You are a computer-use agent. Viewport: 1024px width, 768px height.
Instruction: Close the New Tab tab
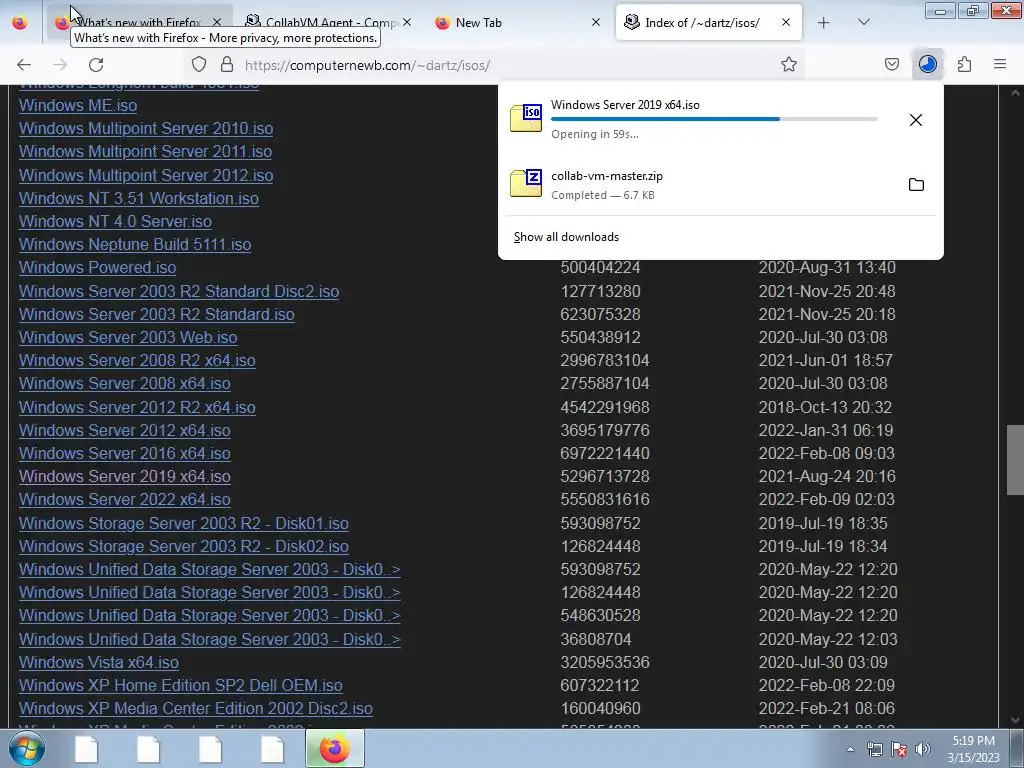coord(596,22)
